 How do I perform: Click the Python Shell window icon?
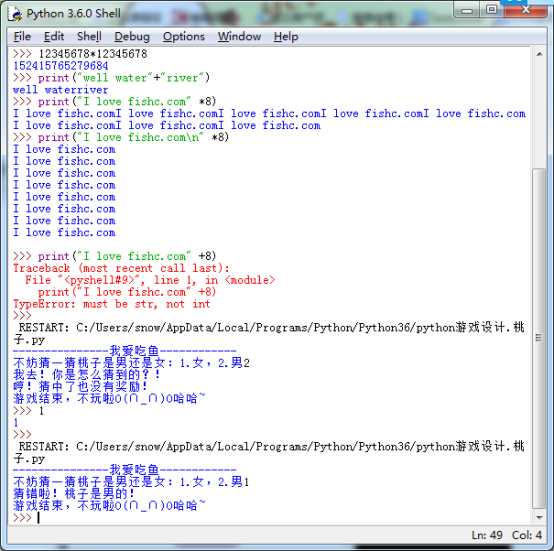point(16,14)
